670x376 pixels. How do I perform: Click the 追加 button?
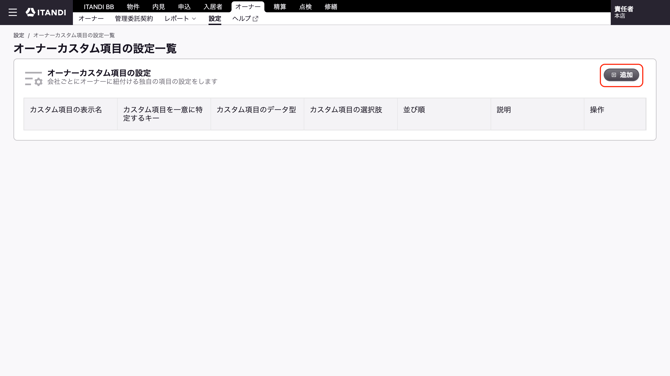point(621,75)
